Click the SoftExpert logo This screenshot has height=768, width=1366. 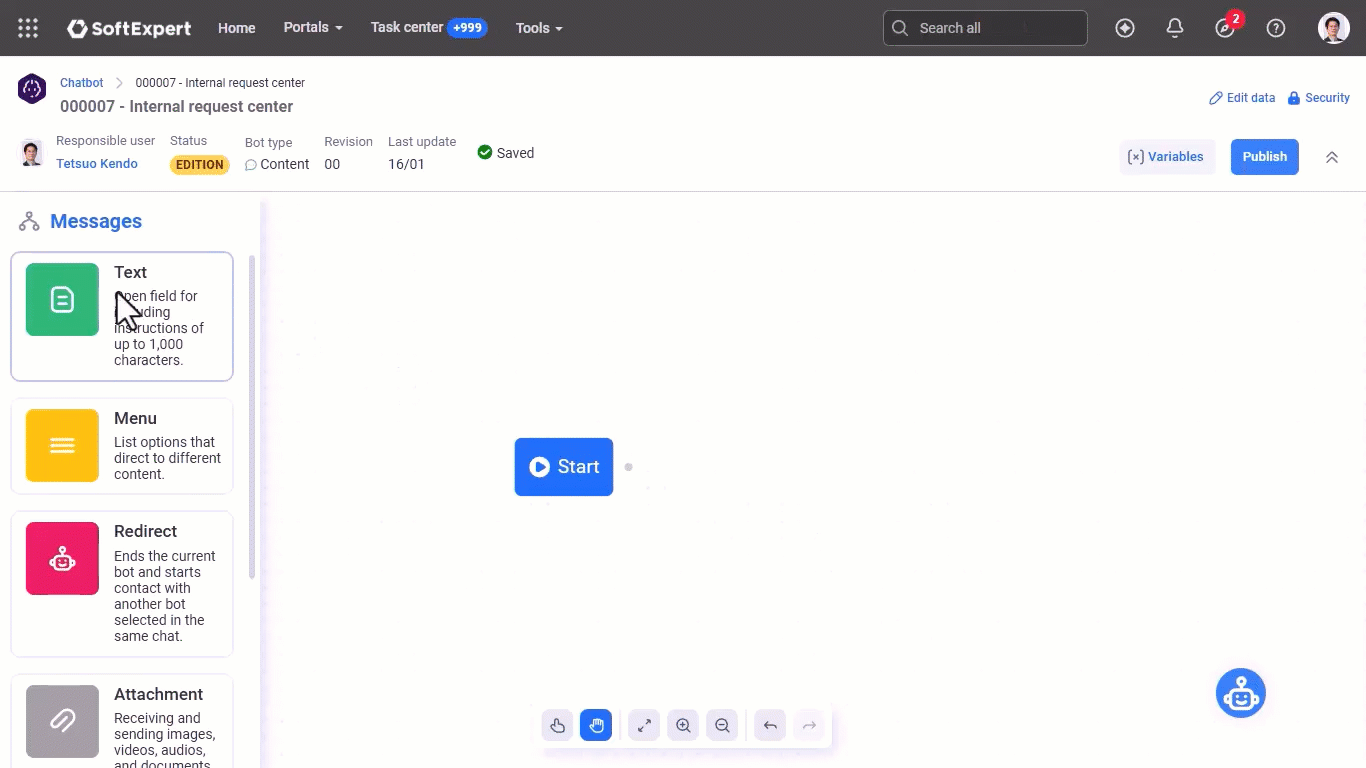(129, 28)
